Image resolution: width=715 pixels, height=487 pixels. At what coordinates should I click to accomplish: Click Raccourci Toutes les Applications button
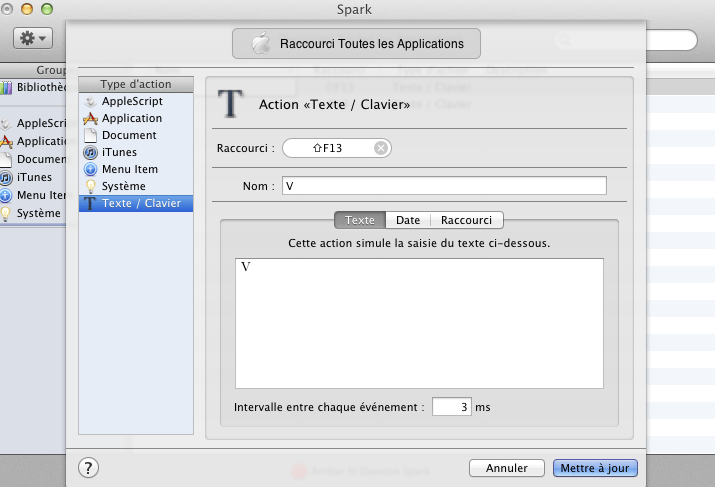point(356,44)
